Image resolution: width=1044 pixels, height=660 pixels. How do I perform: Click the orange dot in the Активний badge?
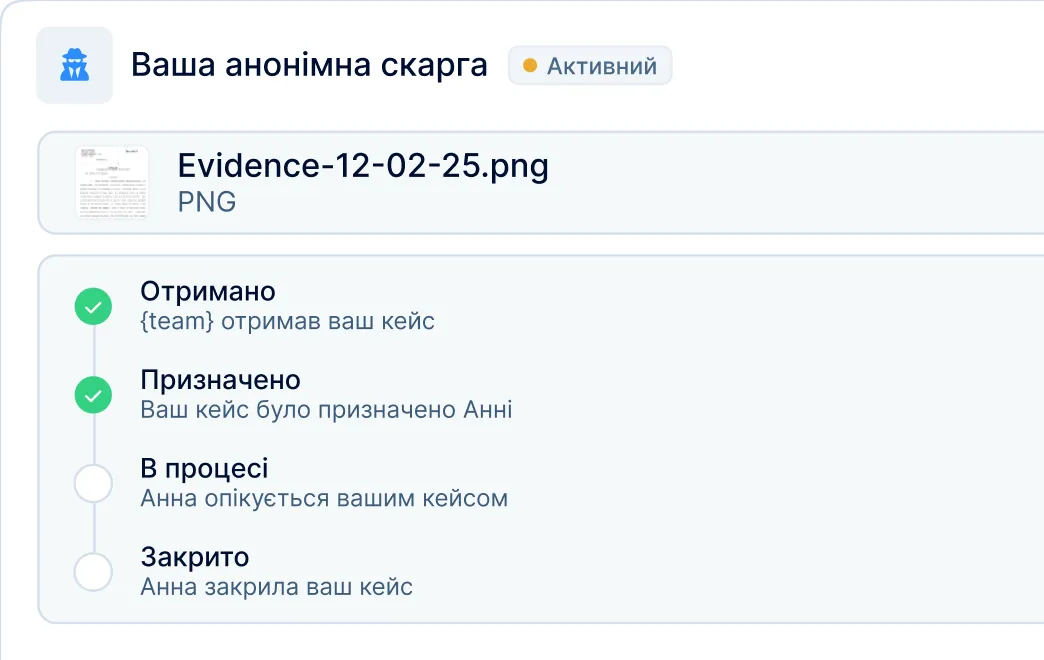(530, 66)
